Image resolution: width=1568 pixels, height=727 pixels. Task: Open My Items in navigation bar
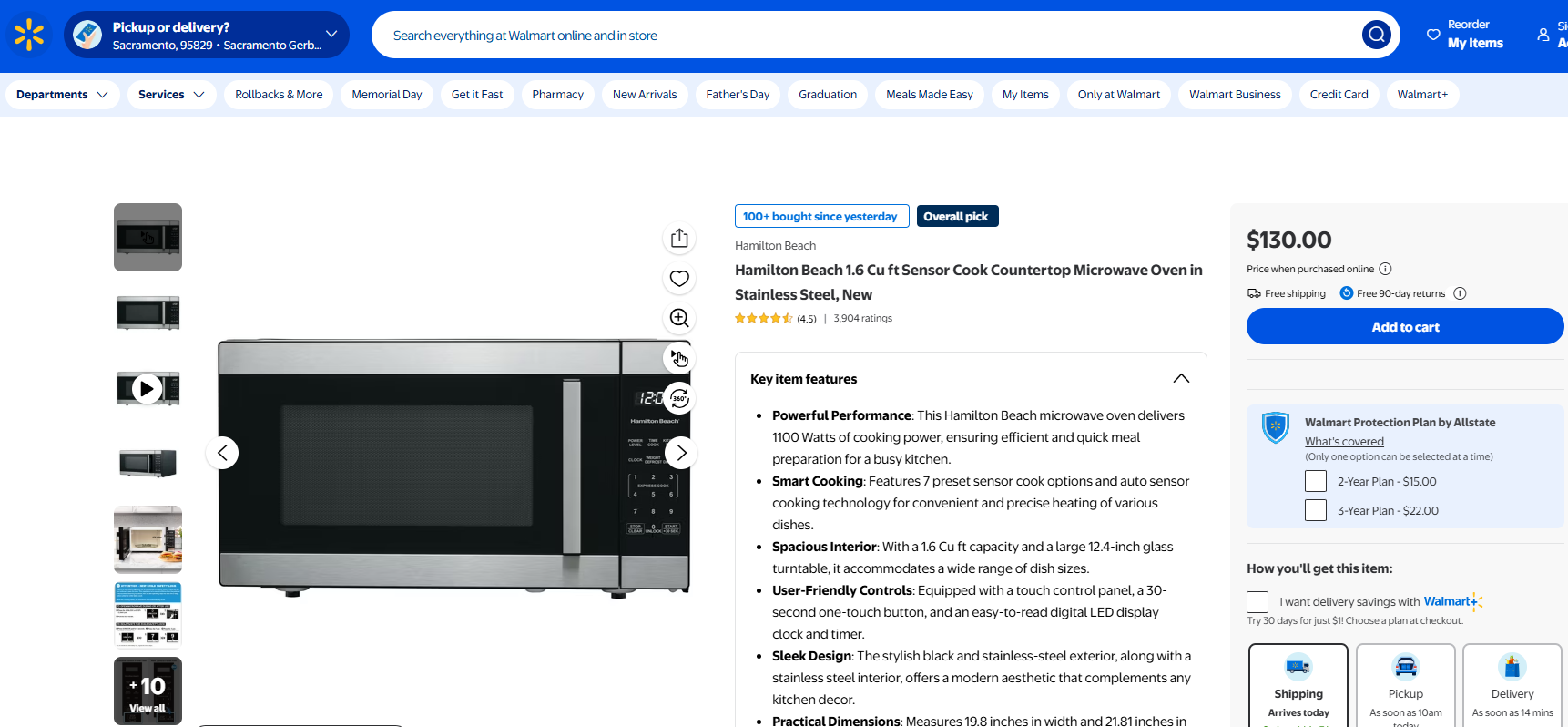pos(1025,95)
